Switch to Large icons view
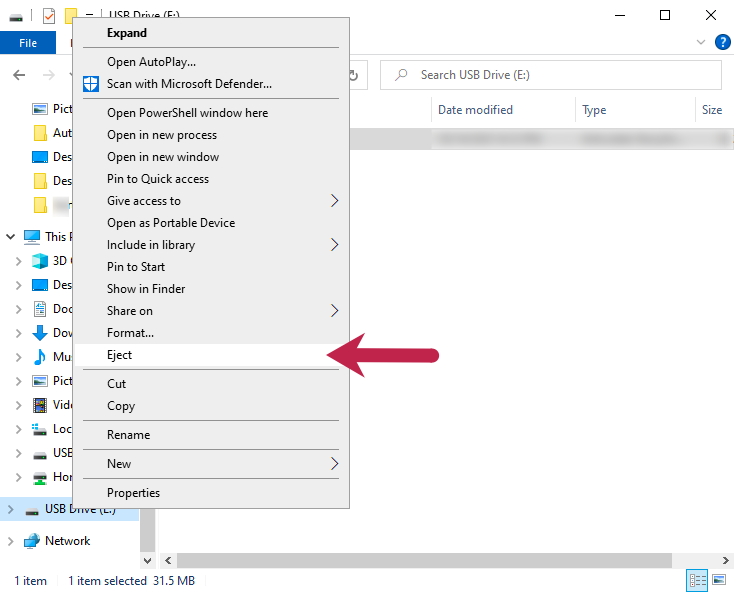 [719, 581]
